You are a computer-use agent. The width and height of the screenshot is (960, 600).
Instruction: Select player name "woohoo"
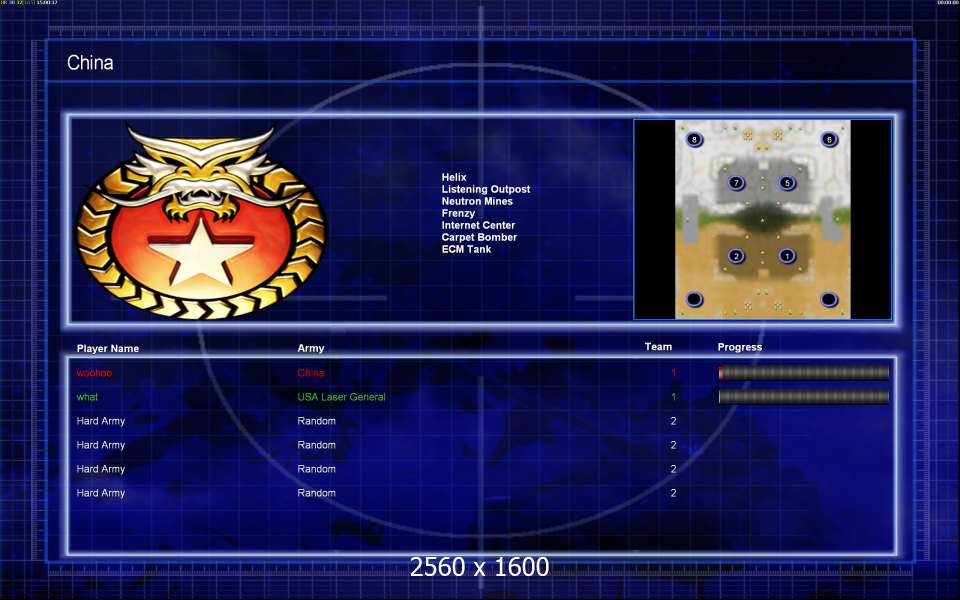[x=94, y=373]
